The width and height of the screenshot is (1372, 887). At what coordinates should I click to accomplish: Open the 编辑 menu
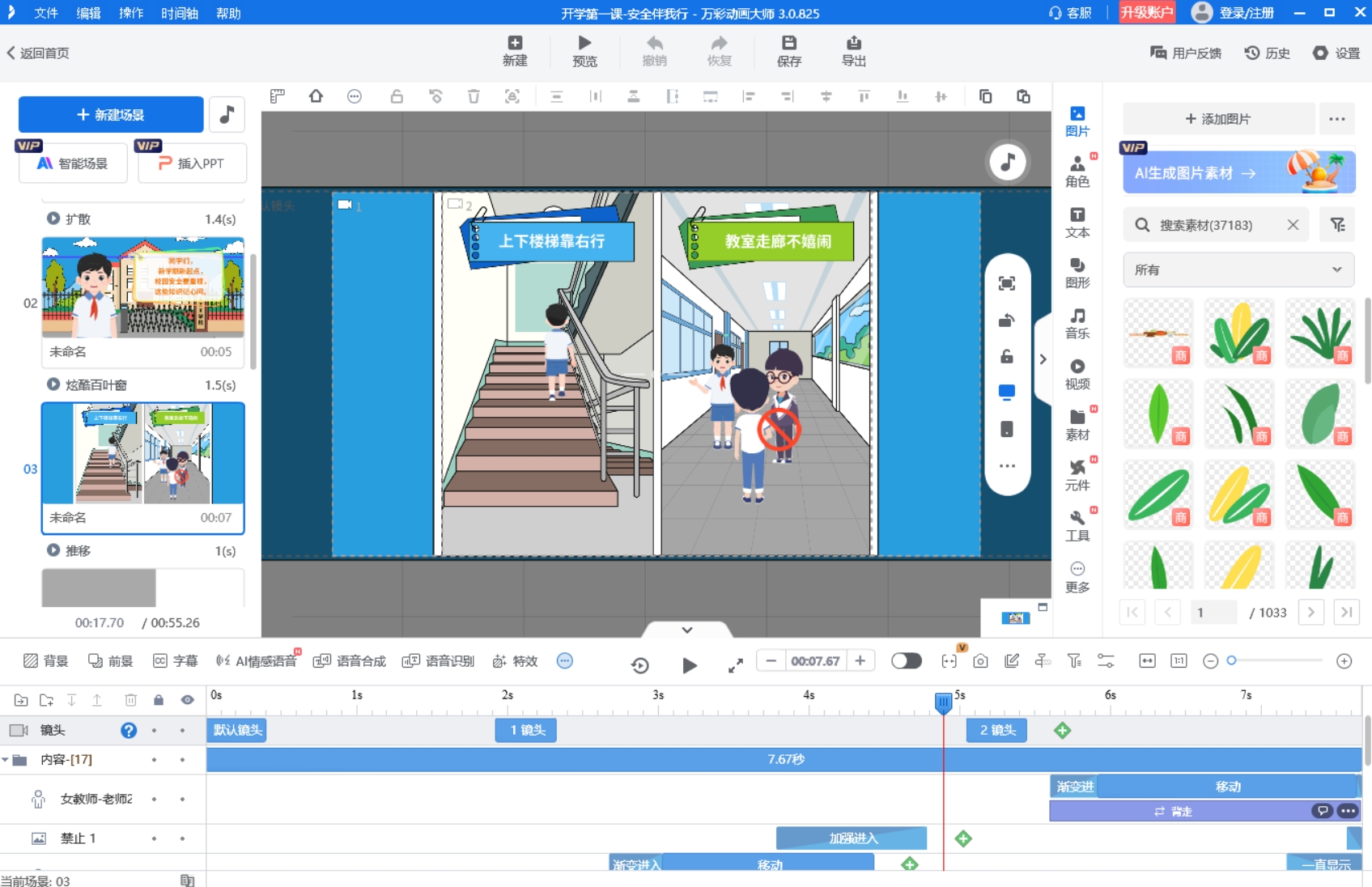(88, 13)
